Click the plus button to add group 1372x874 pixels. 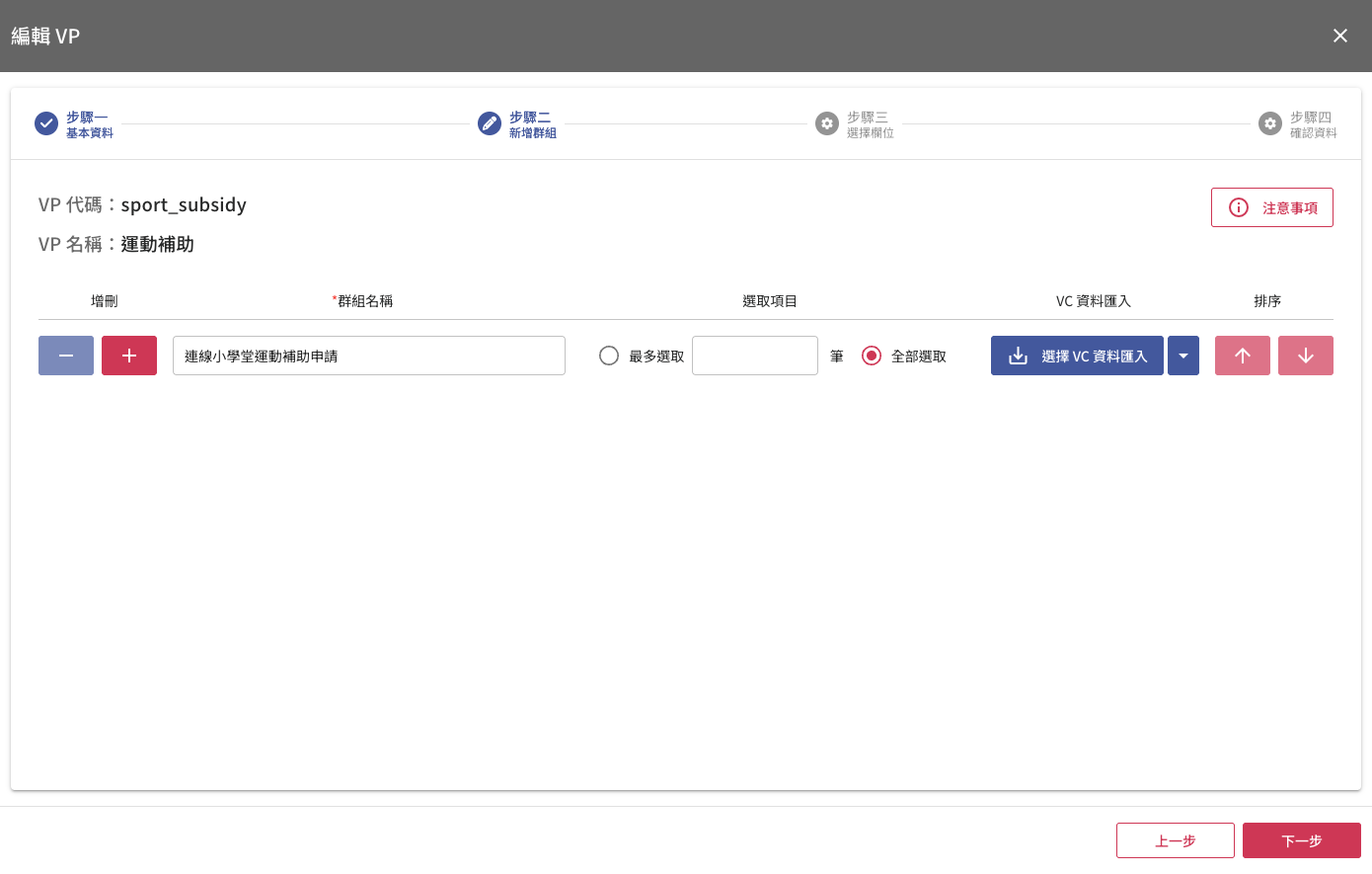pos(129,356)
